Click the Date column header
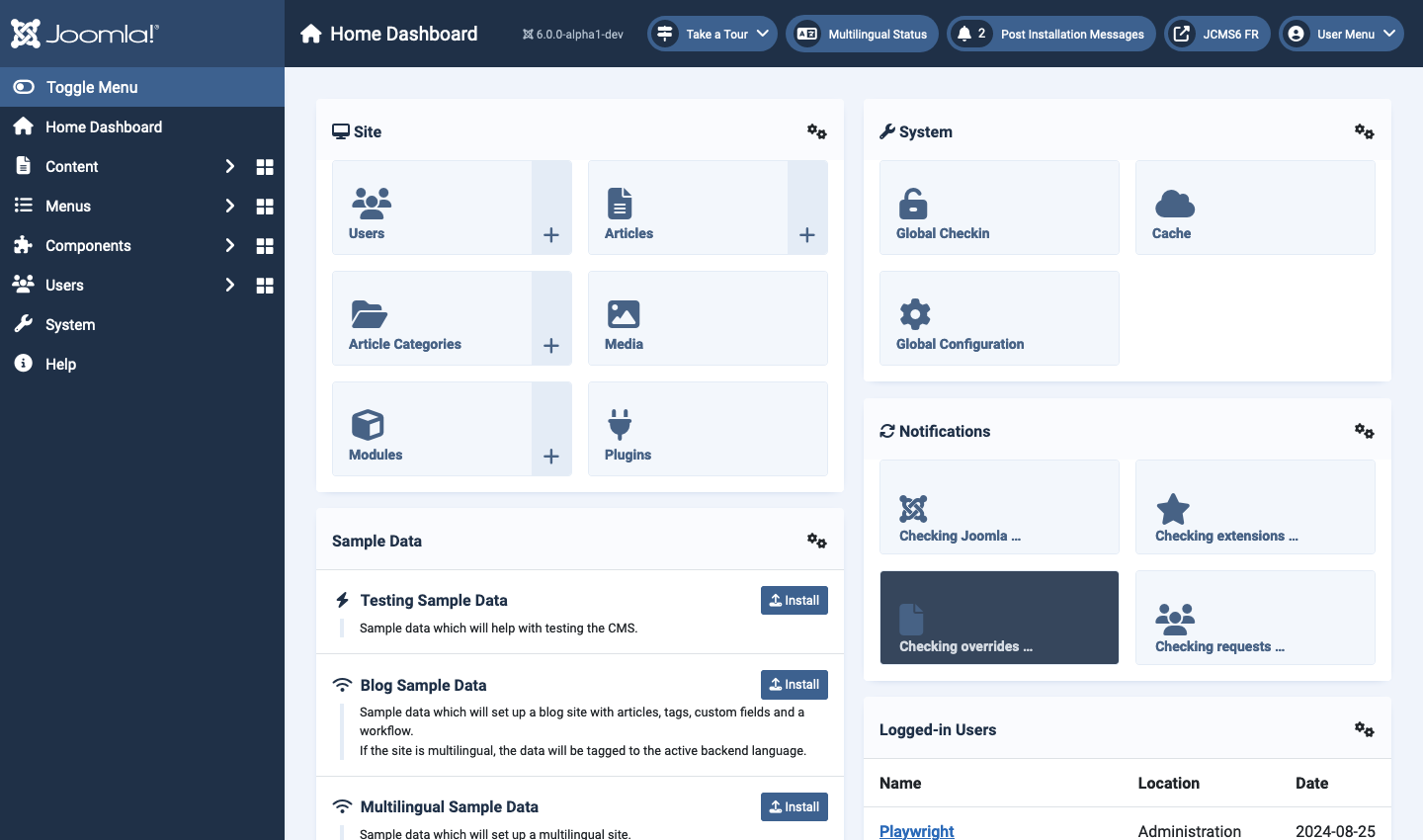The width and height of the screenshot is (1423, 840). 1312,783
